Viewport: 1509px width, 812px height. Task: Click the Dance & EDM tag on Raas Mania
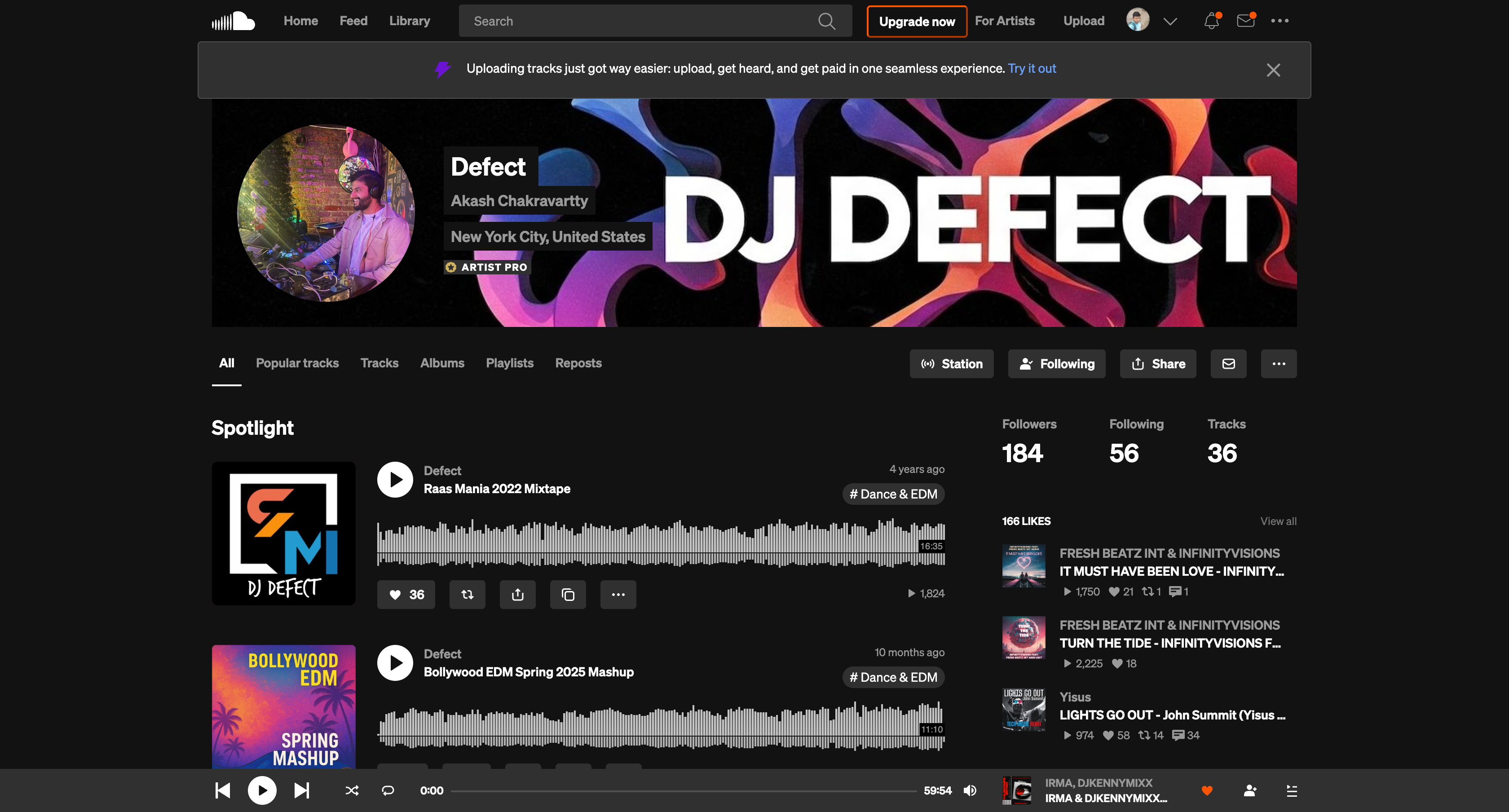click(893, 494)
